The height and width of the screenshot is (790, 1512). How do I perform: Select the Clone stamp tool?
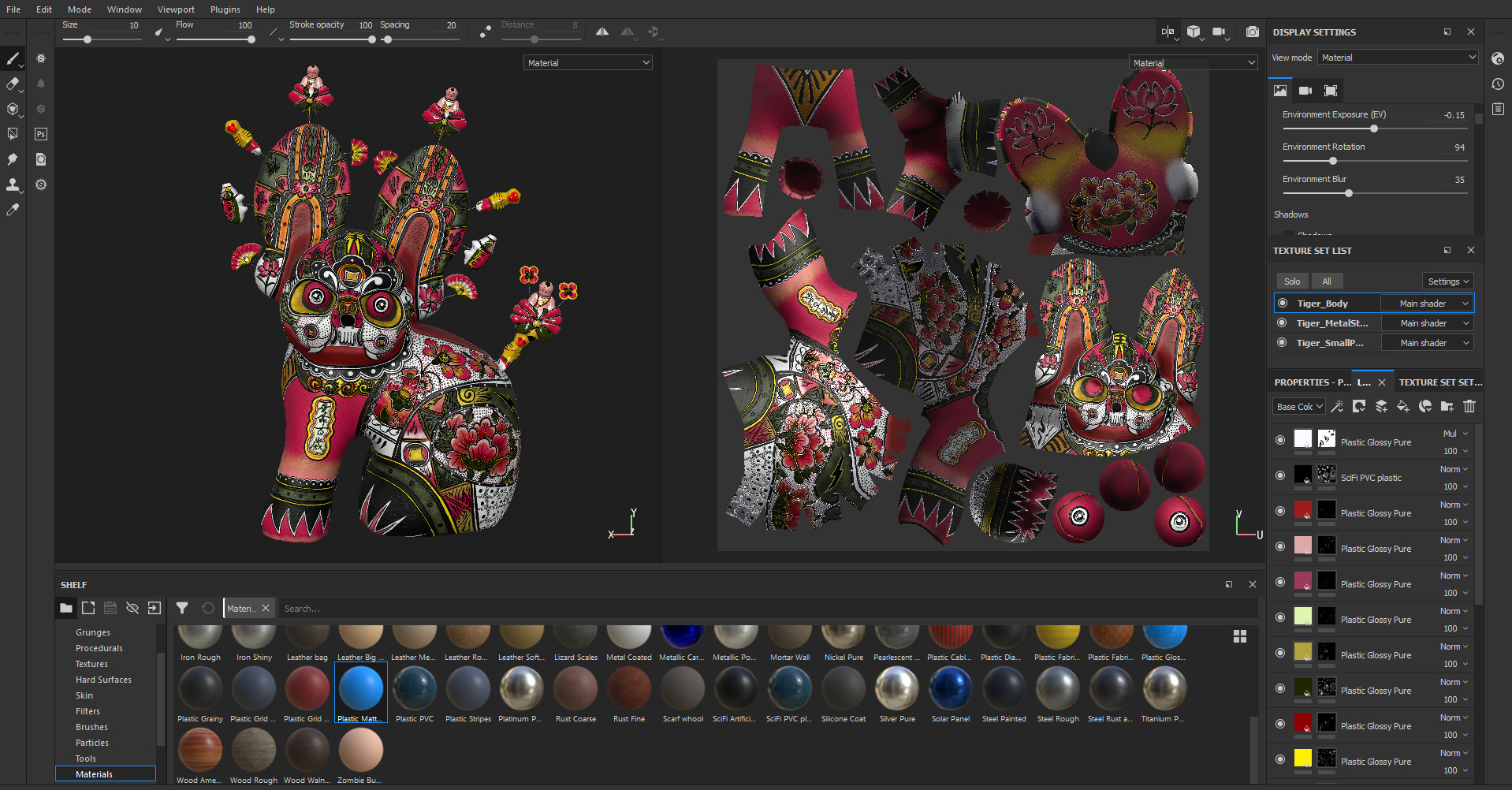[13, 184]
